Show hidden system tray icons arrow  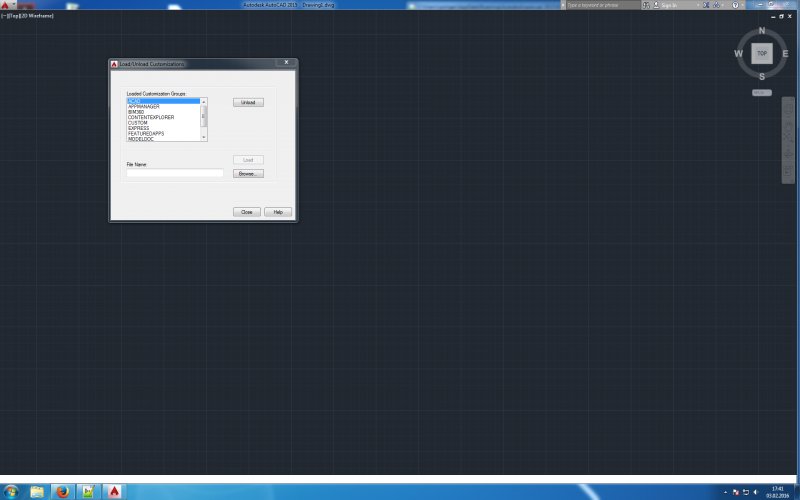(725, 492)
